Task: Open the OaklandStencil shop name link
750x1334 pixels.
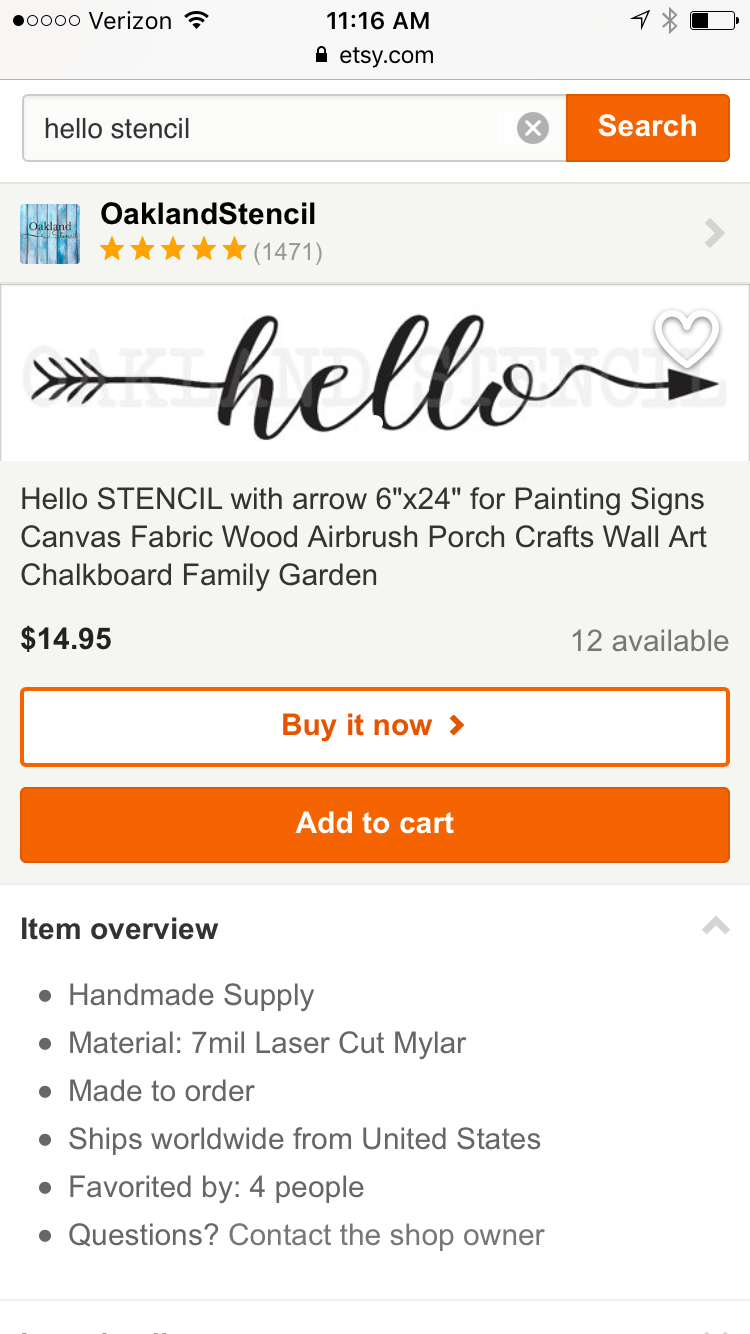Action: click(208, 214)
